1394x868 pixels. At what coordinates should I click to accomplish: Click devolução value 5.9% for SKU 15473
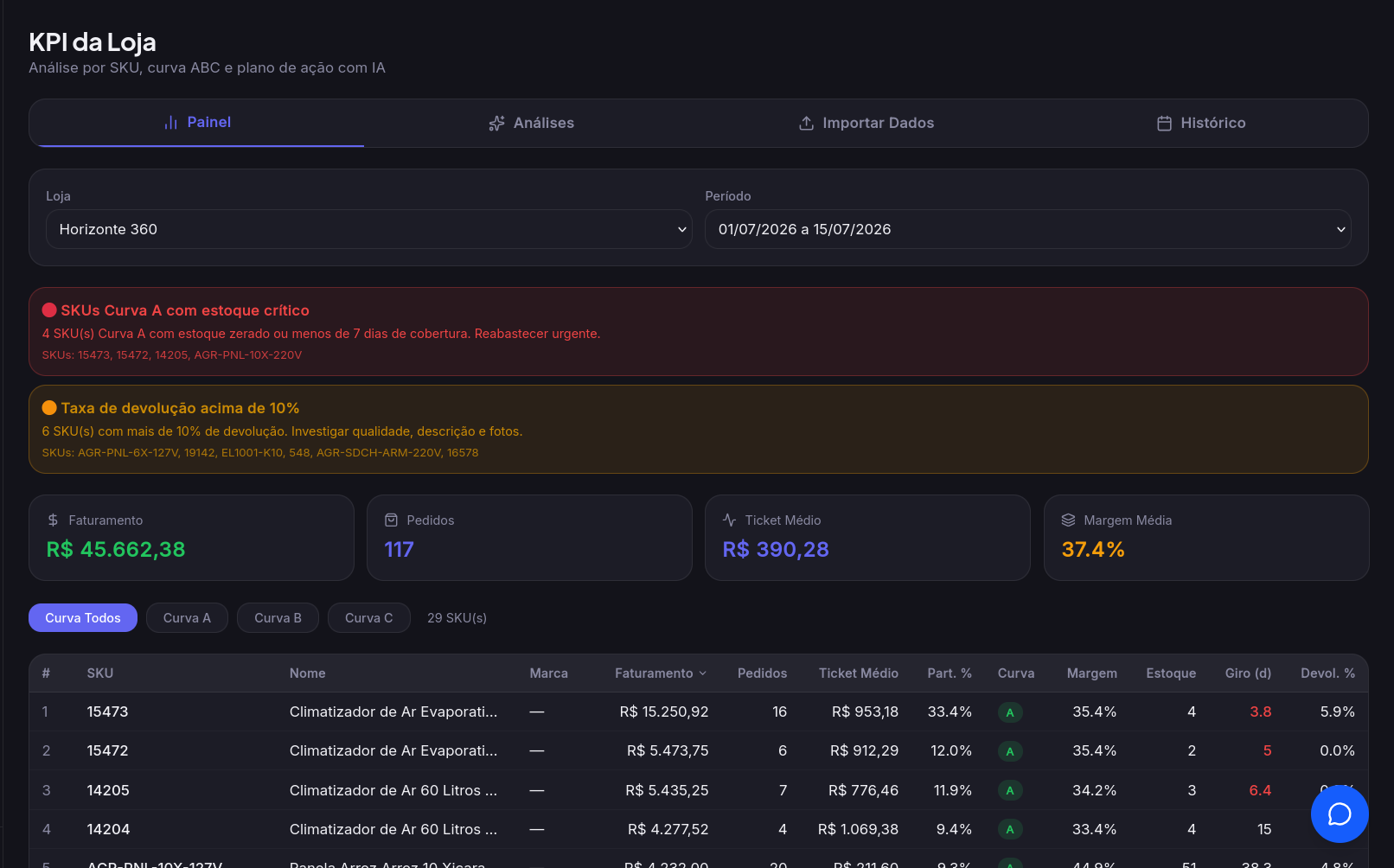pos(1338,712)
